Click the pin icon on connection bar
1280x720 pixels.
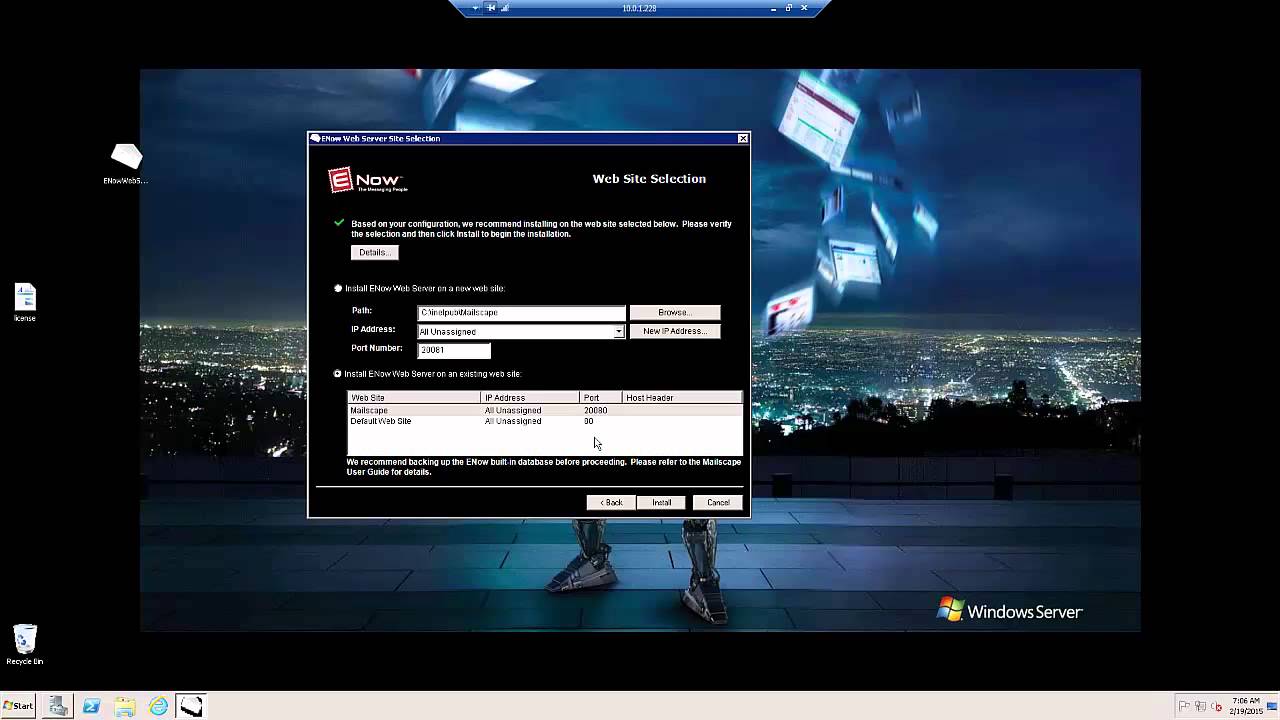tap(491, 8)
